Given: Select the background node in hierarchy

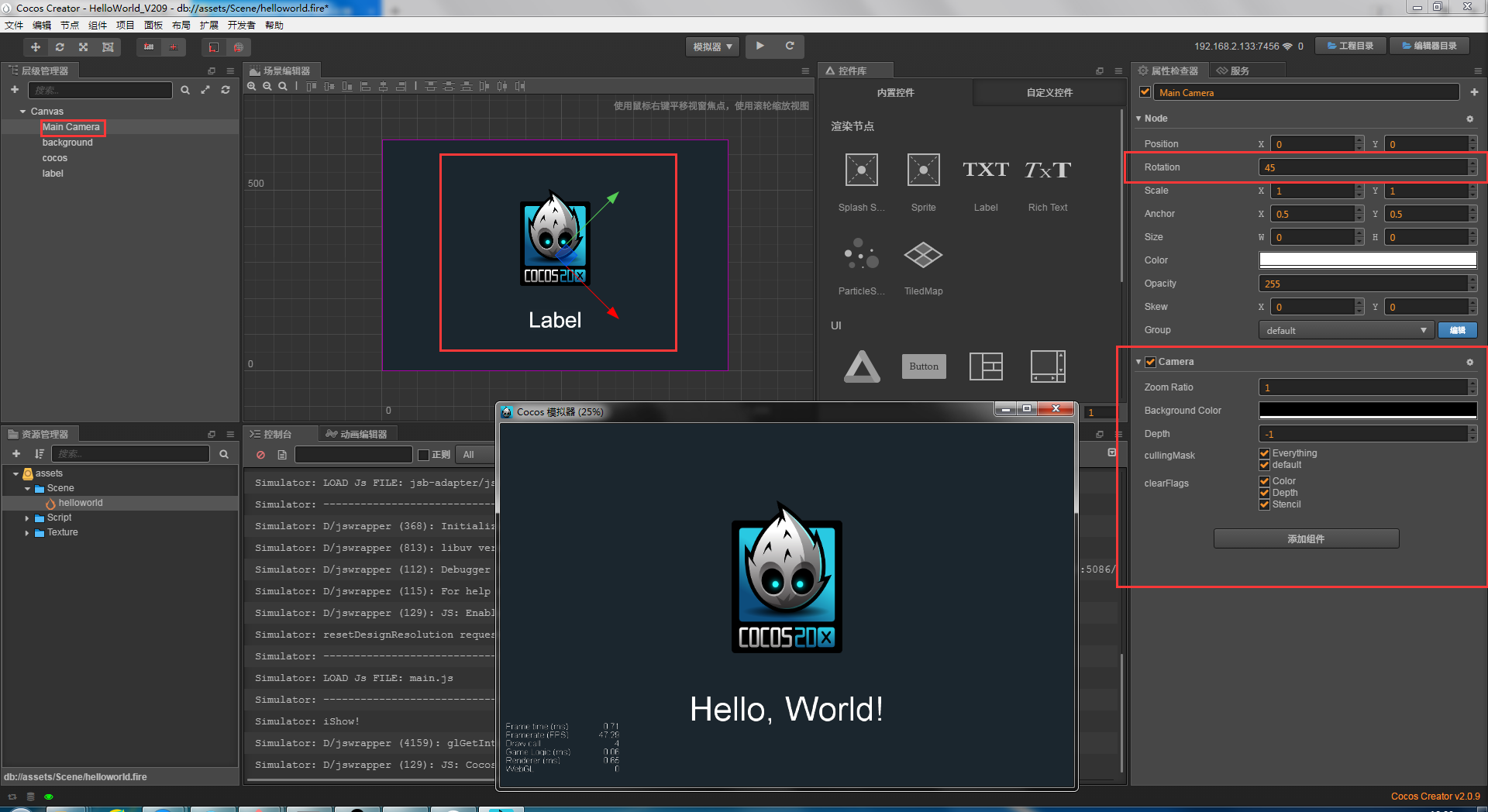Looking at the screenshot, I should pyautogui.click(x=67, y=143).
